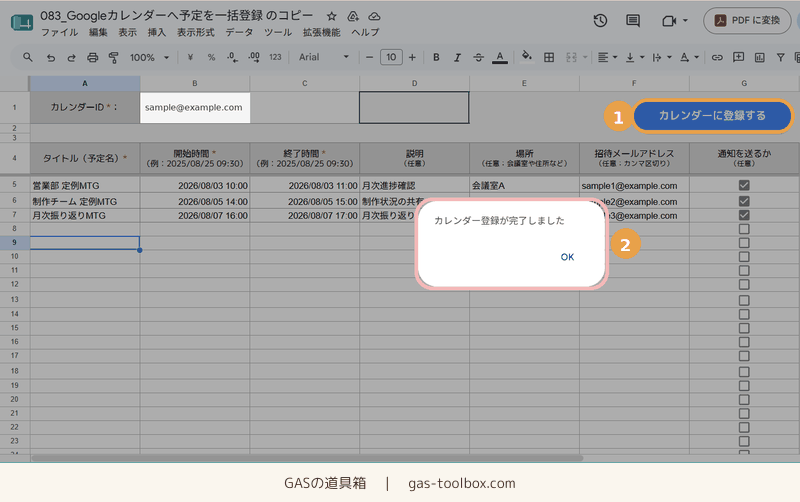
Task: Uncheck notification checkbox for 営業部 定例MTG row
Action: point(744,185)
